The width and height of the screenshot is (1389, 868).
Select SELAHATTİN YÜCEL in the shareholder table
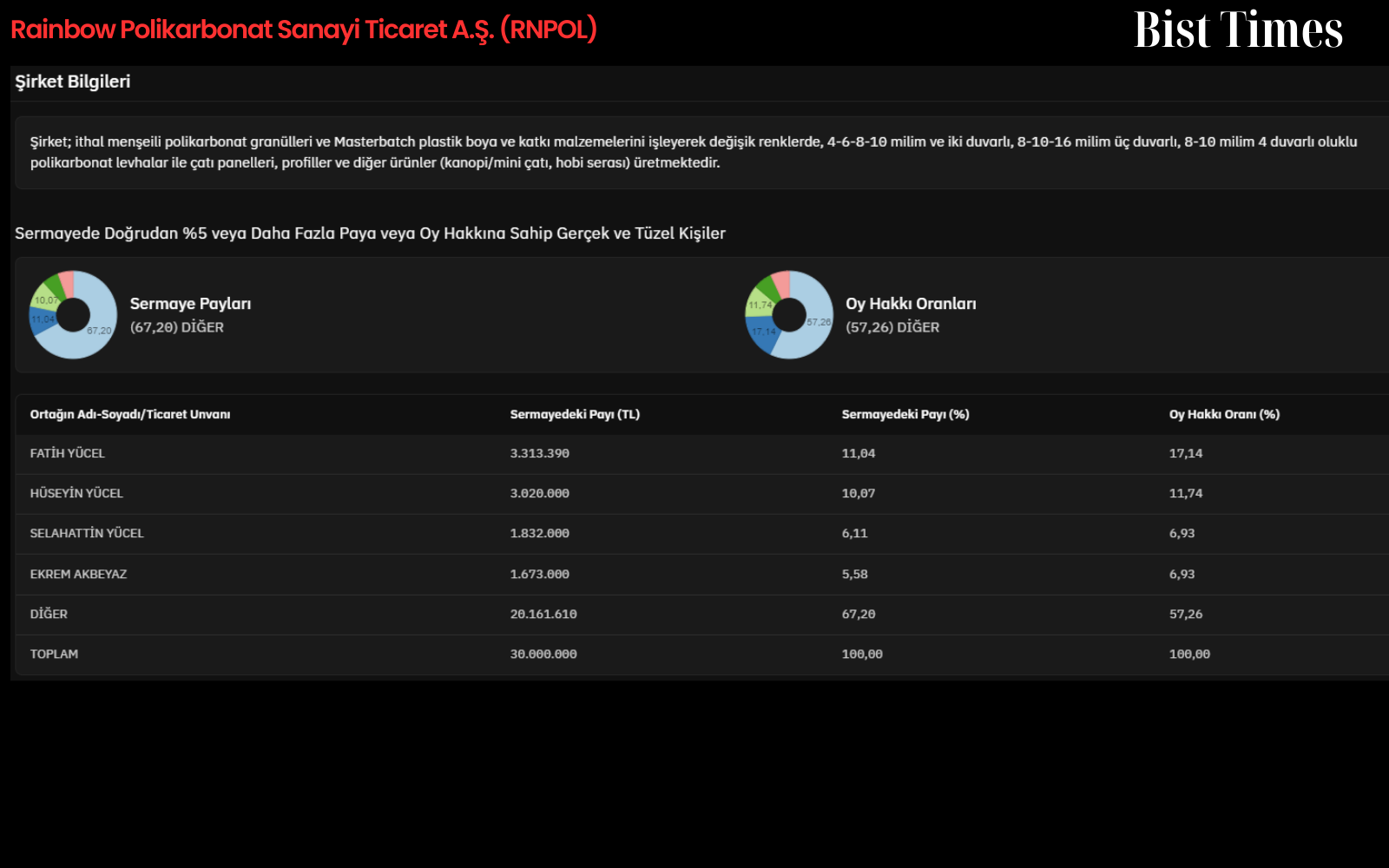[x=87, y=533]
